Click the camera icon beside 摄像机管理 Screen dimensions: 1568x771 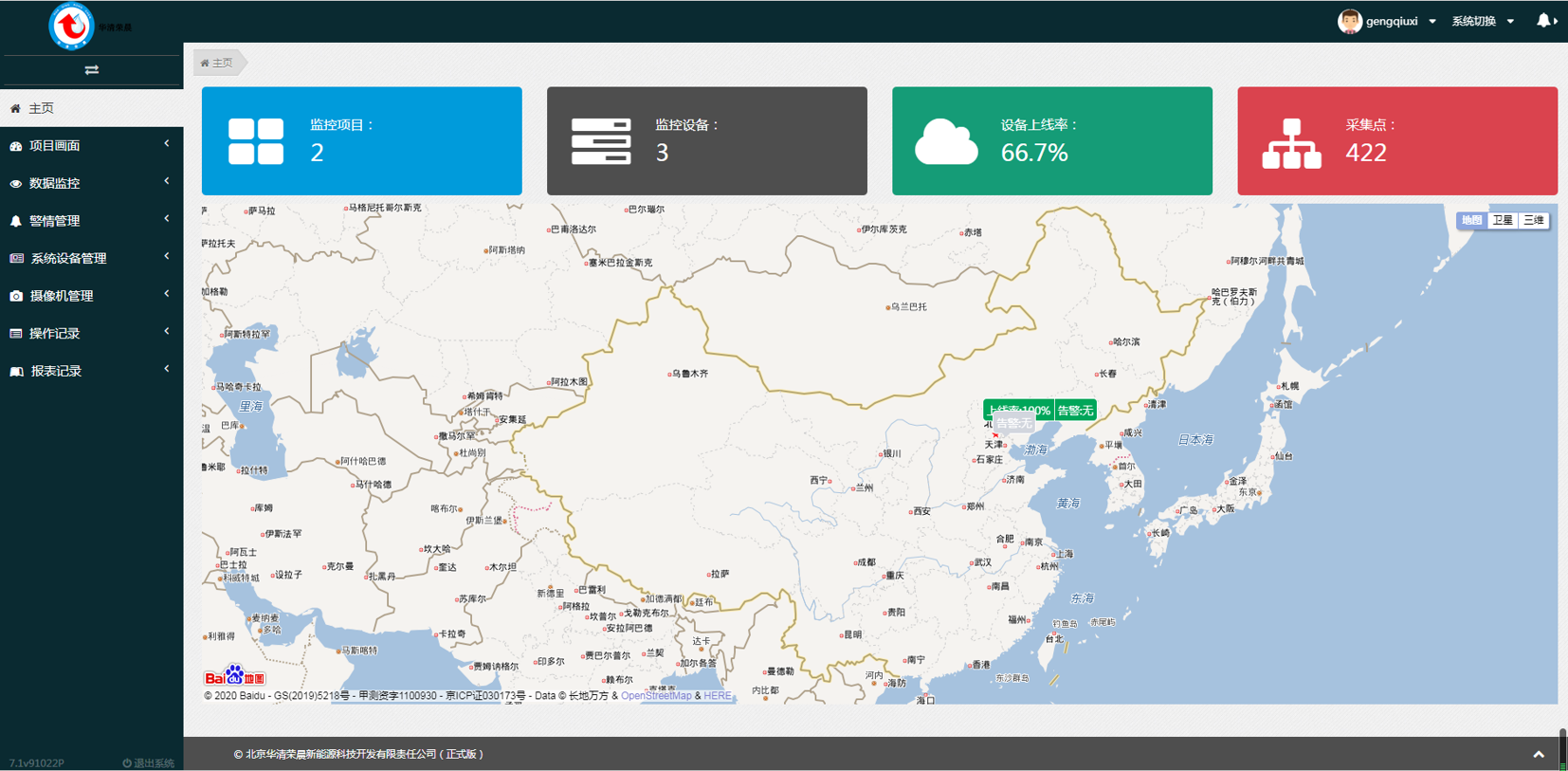16,296
